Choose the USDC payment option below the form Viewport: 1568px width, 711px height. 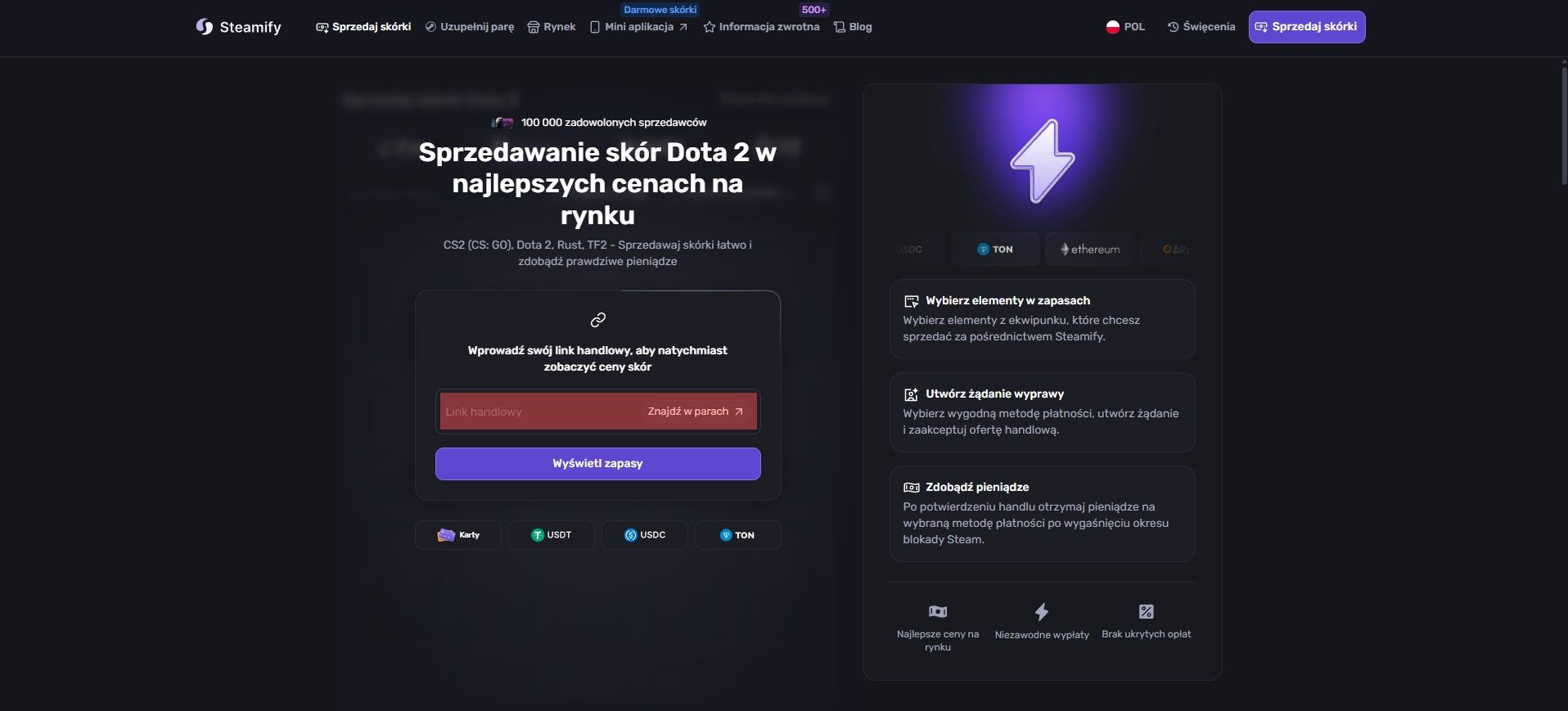click(645, 535)
